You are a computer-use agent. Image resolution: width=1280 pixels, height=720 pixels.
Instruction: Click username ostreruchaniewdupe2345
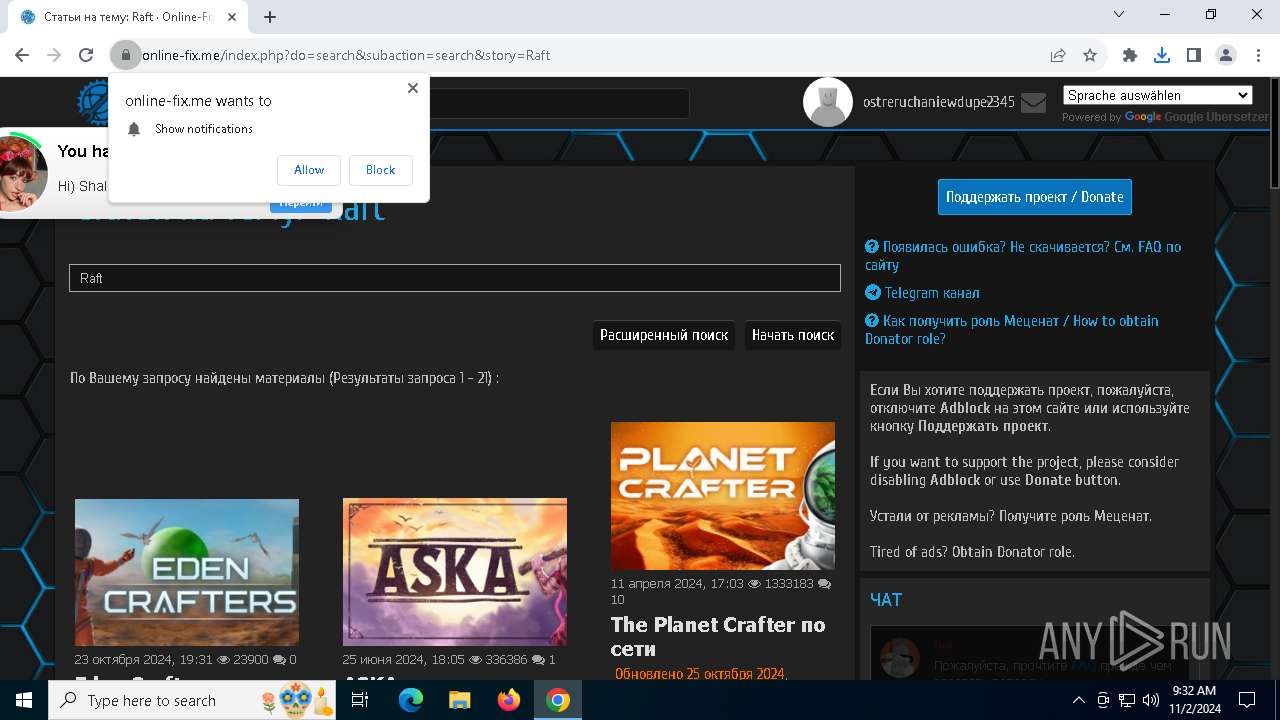(x=939, y=102)
